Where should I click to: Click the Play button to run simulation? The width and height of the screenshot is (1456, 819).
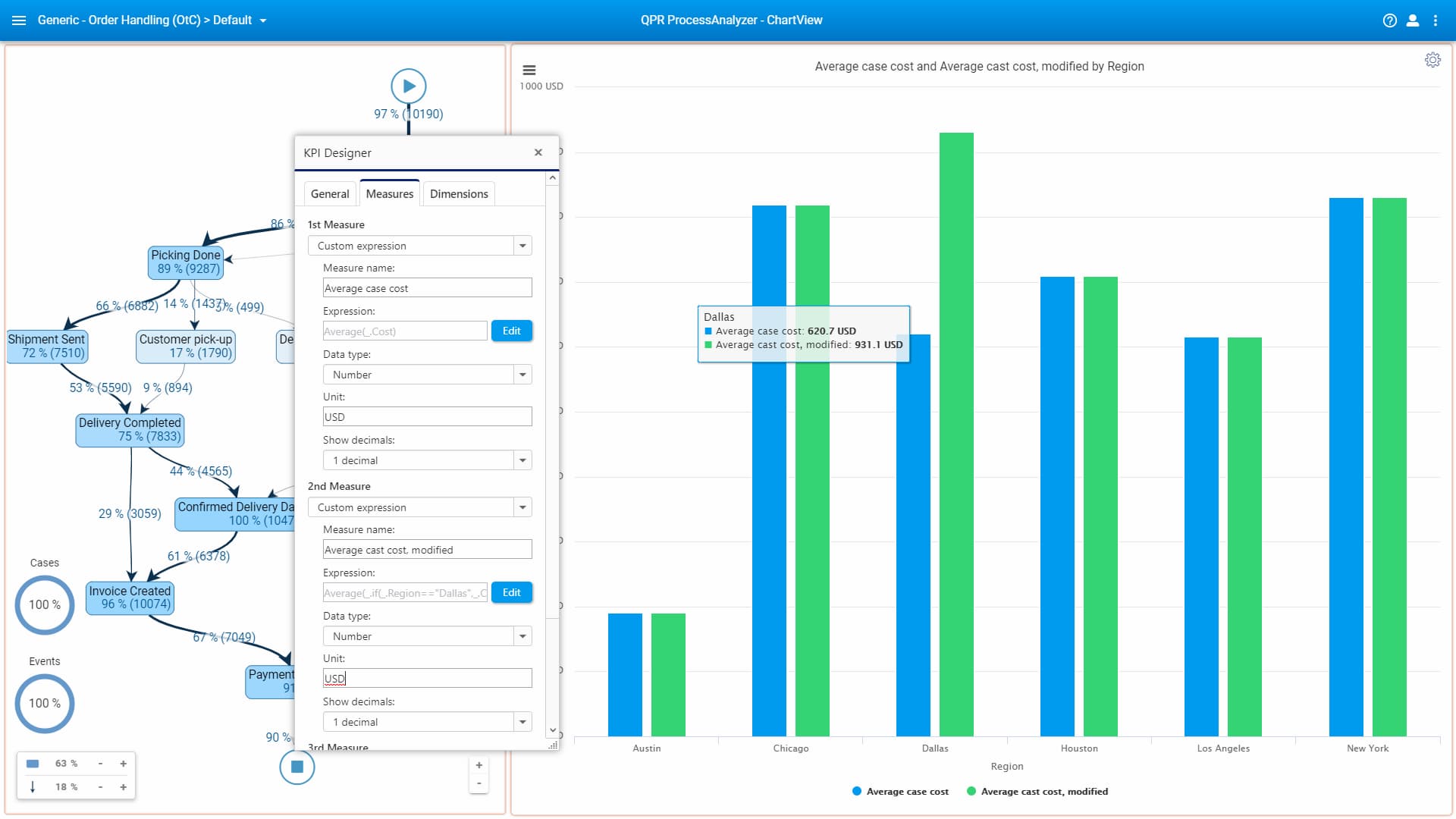click(407, 85)
